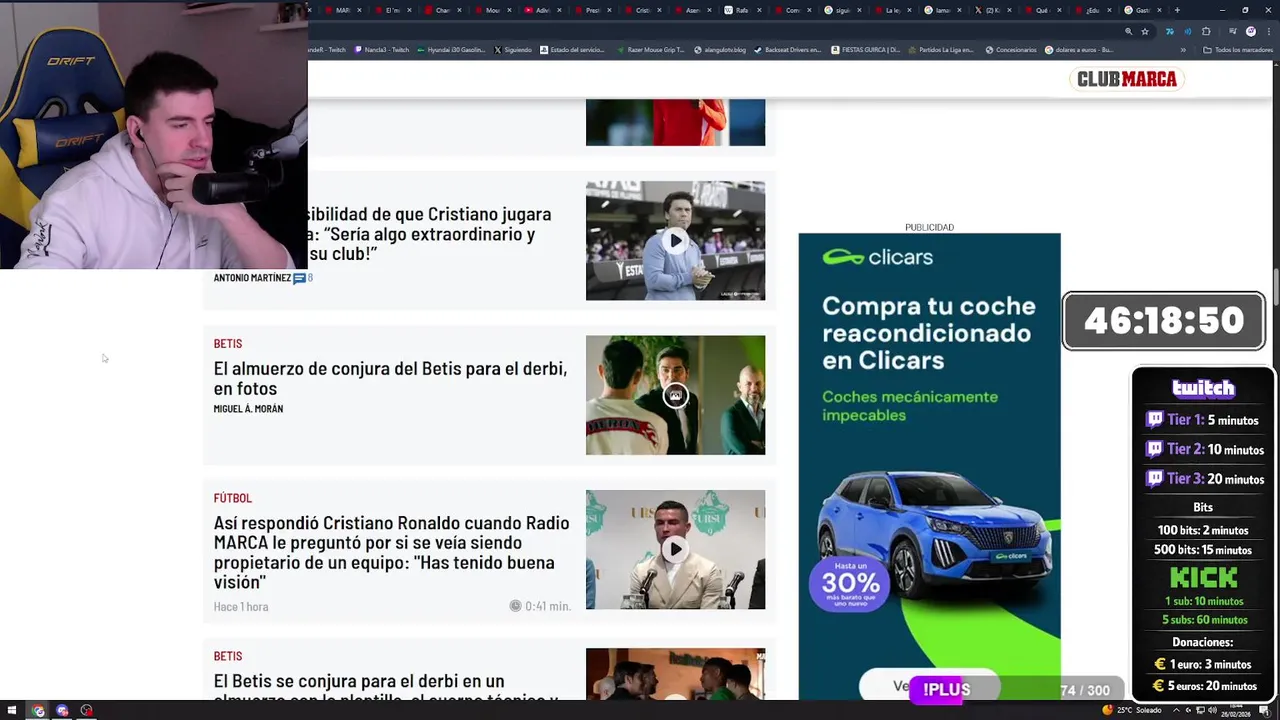Open the 'Estado del servicio...' bookmark
The height and width of the screenshot is (720, 1280).
(574, 50)
